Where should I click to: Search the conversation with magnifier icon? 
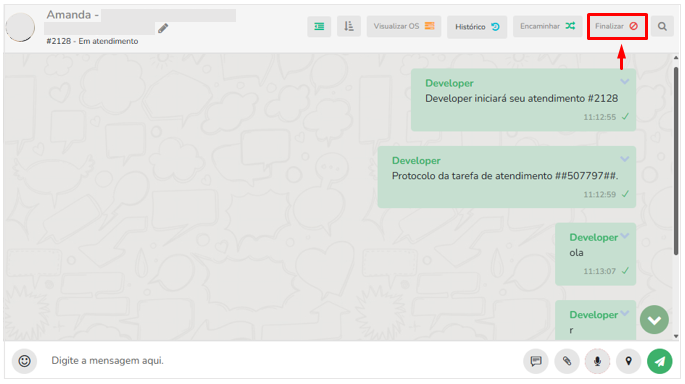(x=662, y=27)
